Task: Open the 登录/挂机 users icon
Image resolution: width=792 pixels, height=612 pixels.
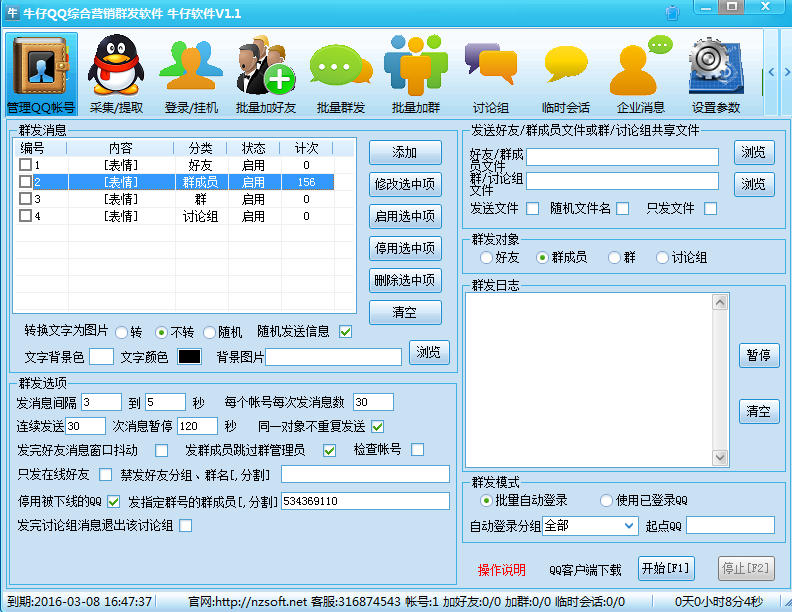Action: pos(191,74)
